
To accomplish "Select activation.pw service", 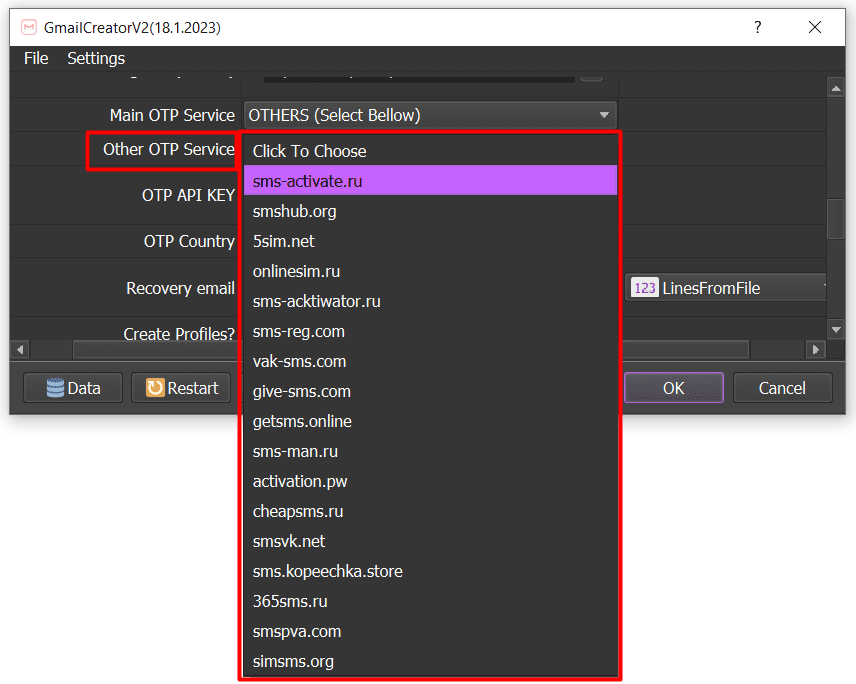I will [430, 481].
